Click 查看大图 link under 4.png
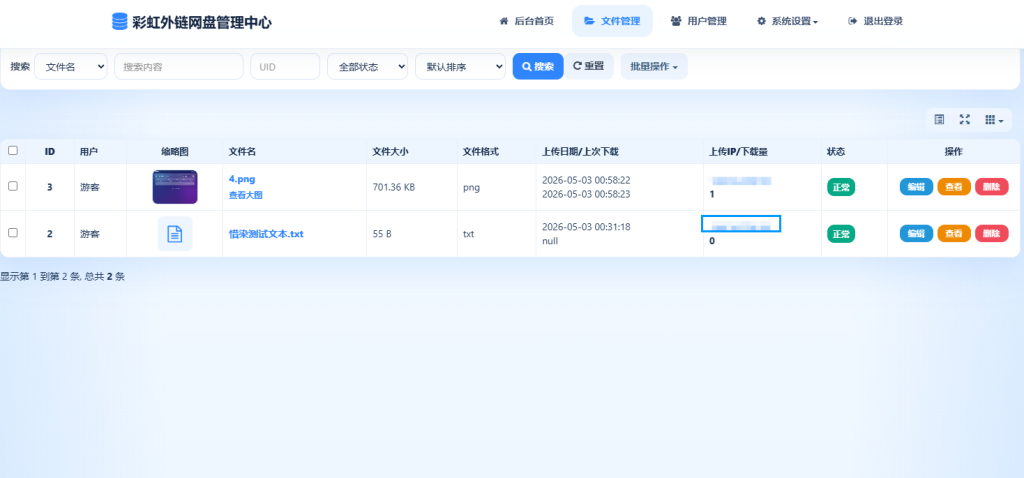The width and height of the screenshot is (1024, 478). [x=246, y=195]
